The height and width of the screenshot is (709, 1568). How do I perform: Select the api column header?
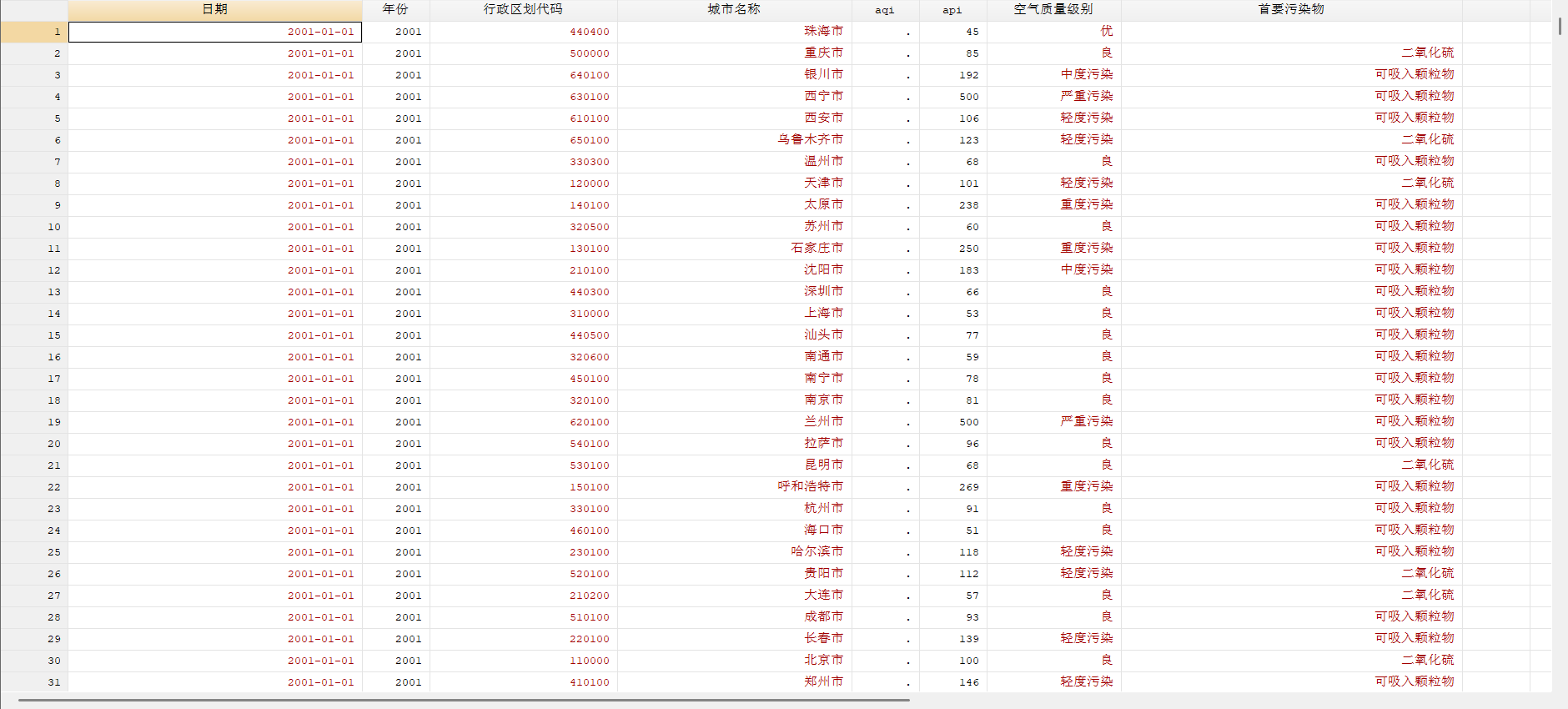pos(952,10)
